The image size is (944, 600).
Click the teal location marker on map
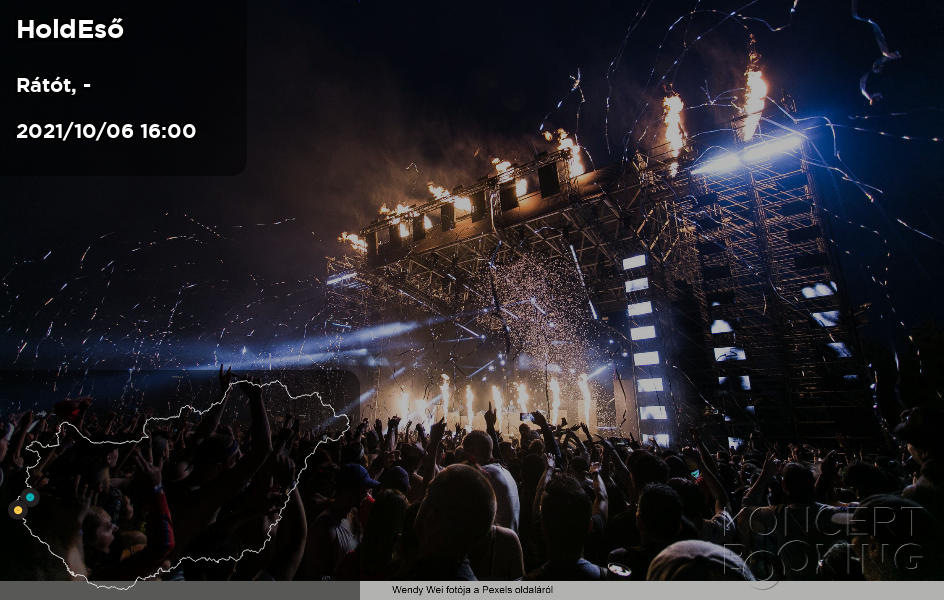tap(30, 497)
